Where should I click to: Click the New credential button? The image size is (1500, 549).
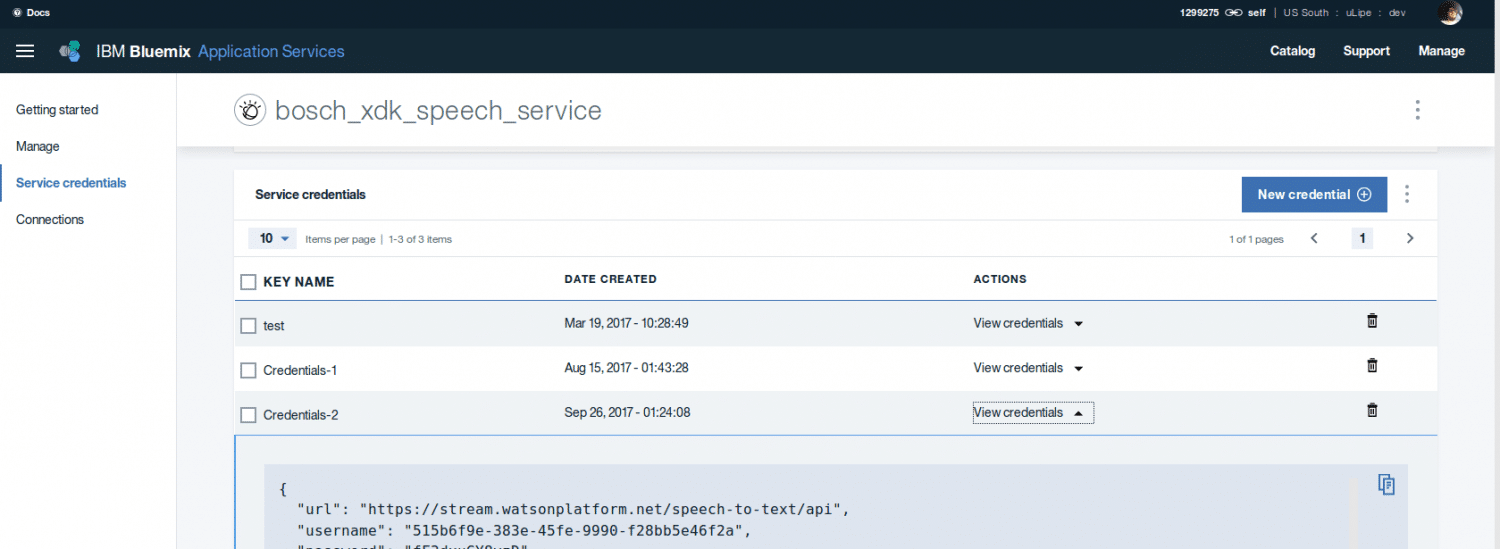(x=1313, y=194)
